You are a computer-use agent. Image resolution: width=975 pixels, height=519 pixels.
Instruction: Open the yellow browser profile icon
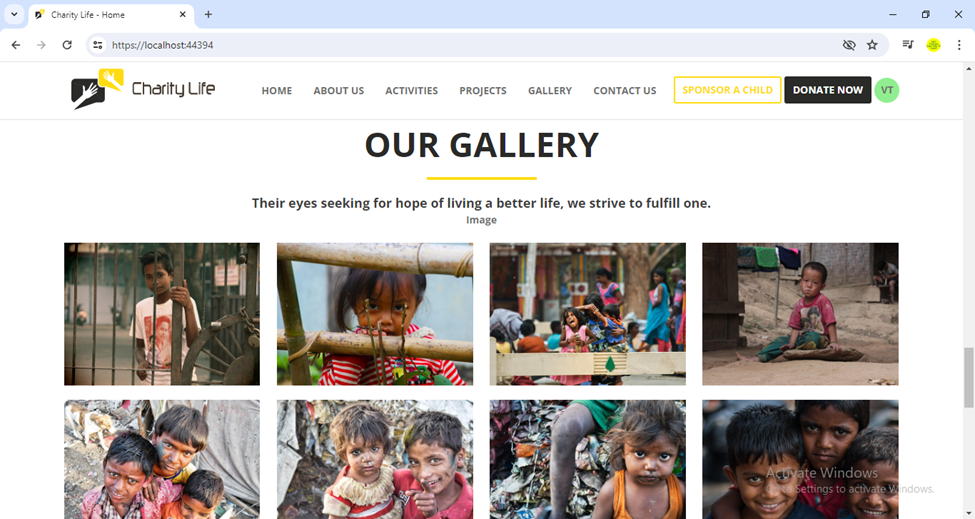pos(933,45)
